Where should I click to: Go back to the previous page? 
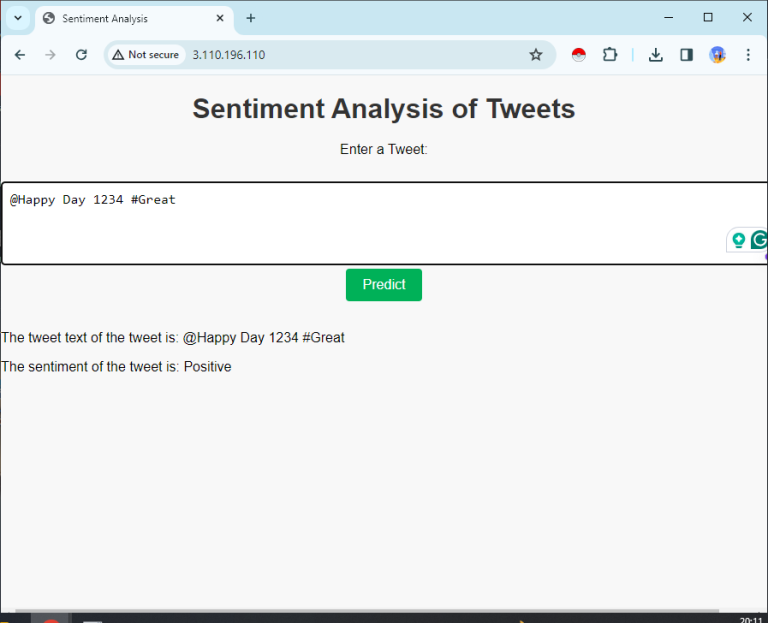20,55
